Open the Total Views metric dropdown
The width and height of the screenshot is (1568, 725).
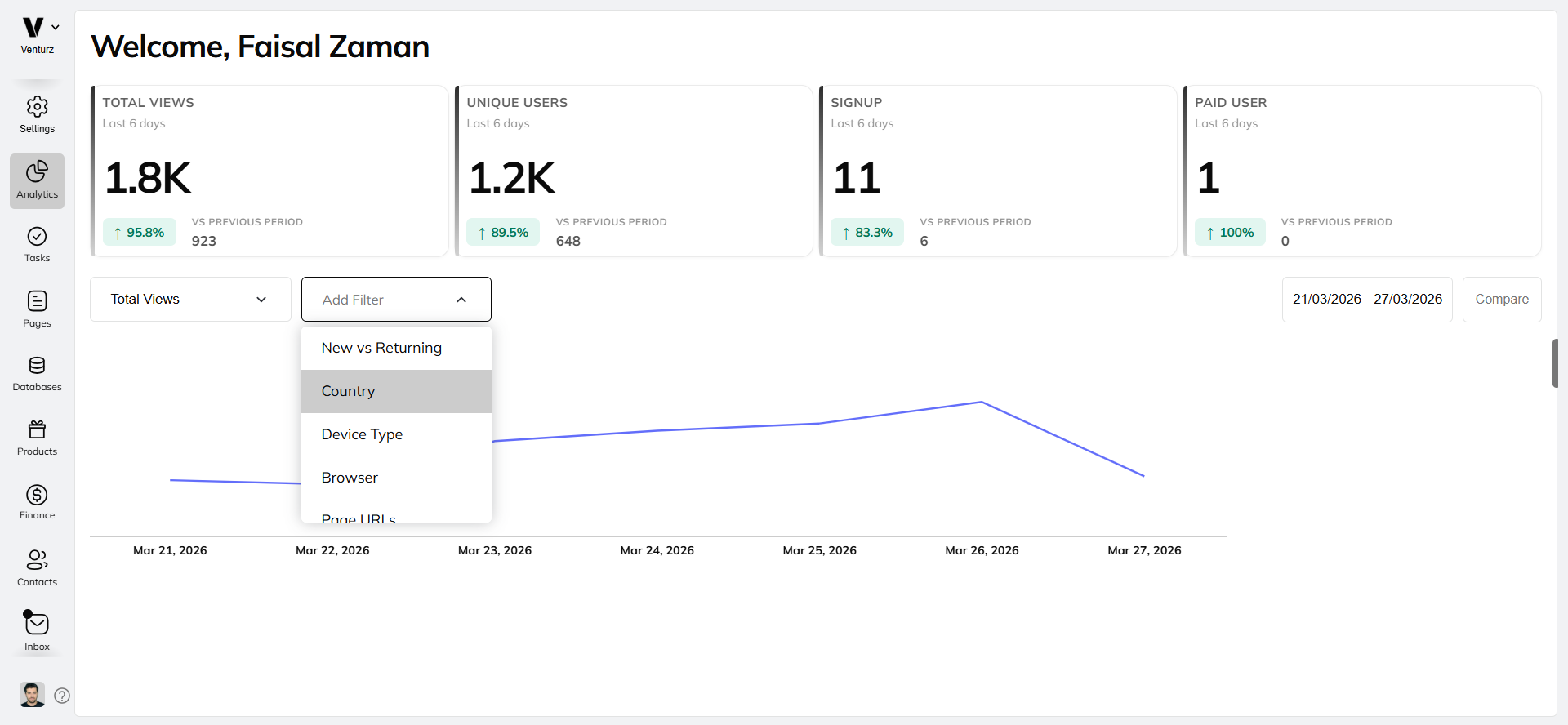[190, 300]
